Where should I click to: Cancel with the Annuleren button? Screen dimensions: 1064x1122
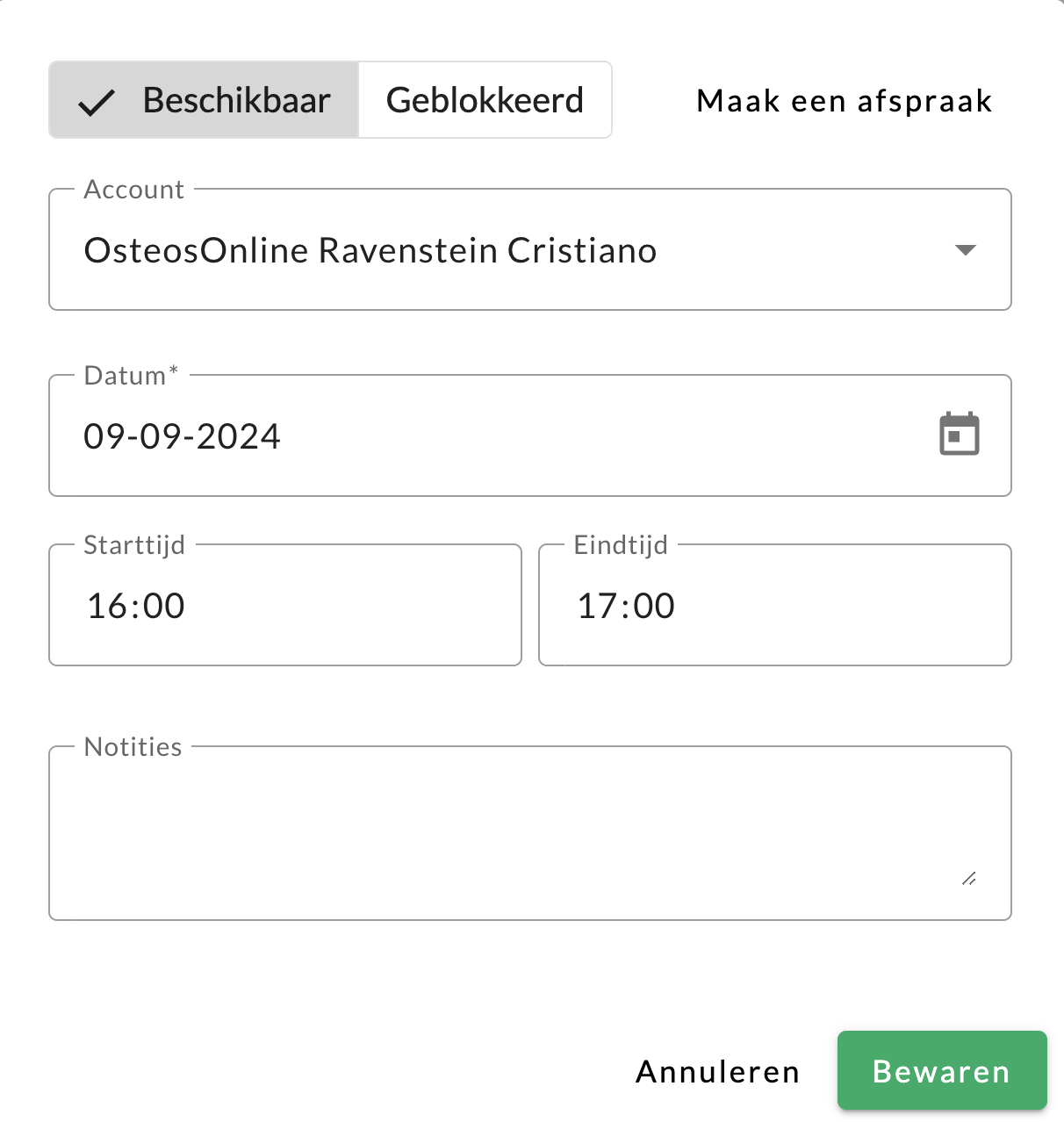716,1071
